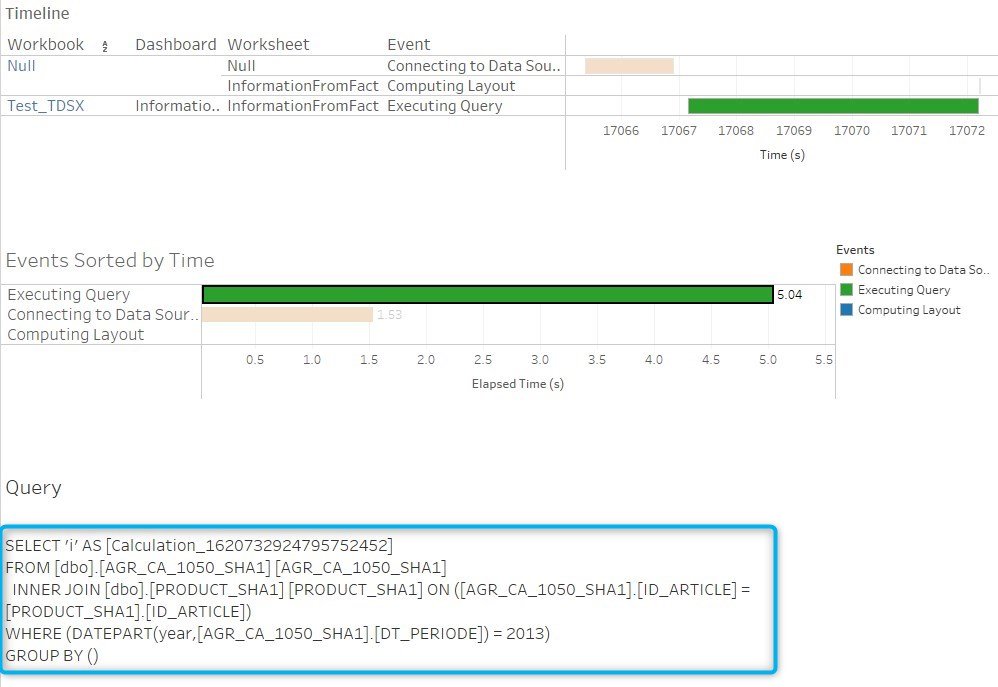This screenshot has height=687, width=998.
Task: Click Connecting to Data Sour.. row label
Action: (x=102, y=315)
